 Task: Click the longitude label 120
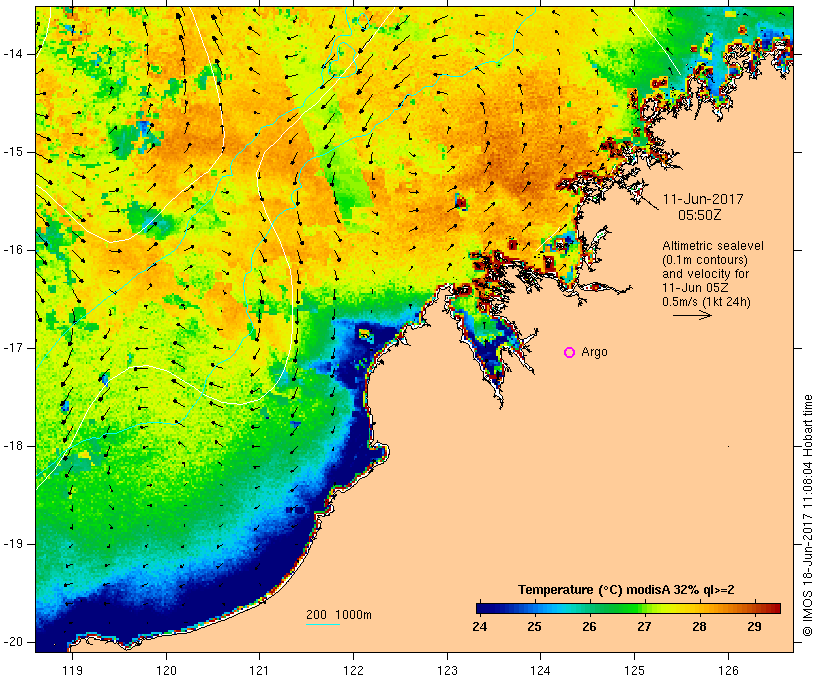tap(166, 670)
